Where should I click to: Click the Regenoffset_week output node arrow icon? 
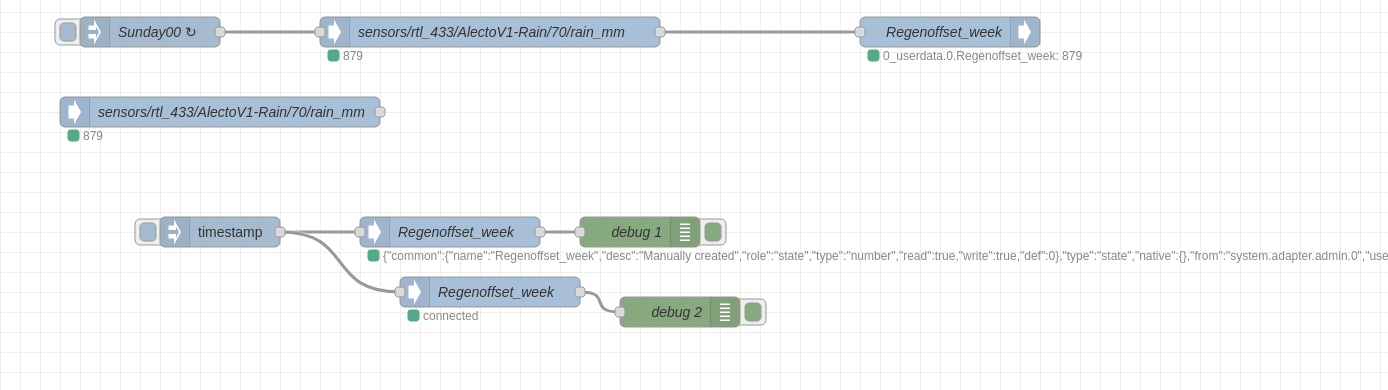coord(1025,32)
